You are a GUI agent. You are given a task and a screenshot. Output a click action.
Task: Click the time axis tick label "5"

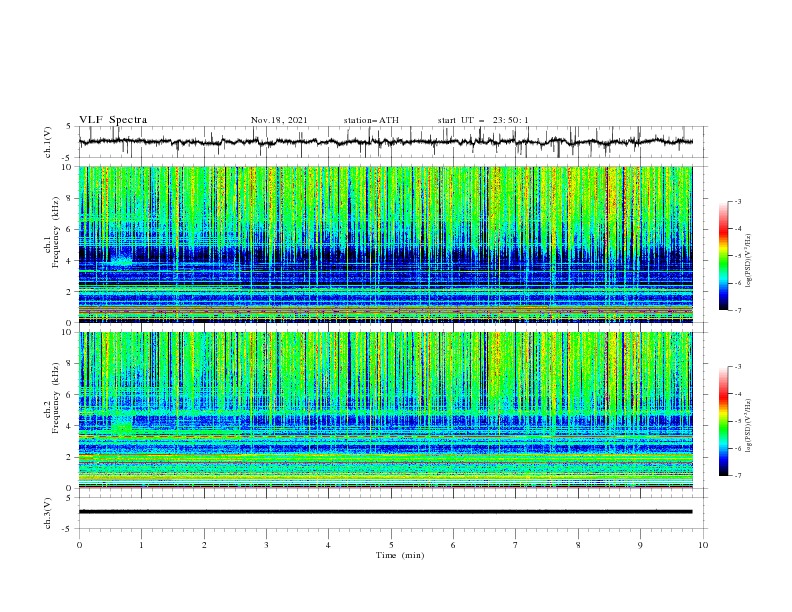tap(391, 545)
